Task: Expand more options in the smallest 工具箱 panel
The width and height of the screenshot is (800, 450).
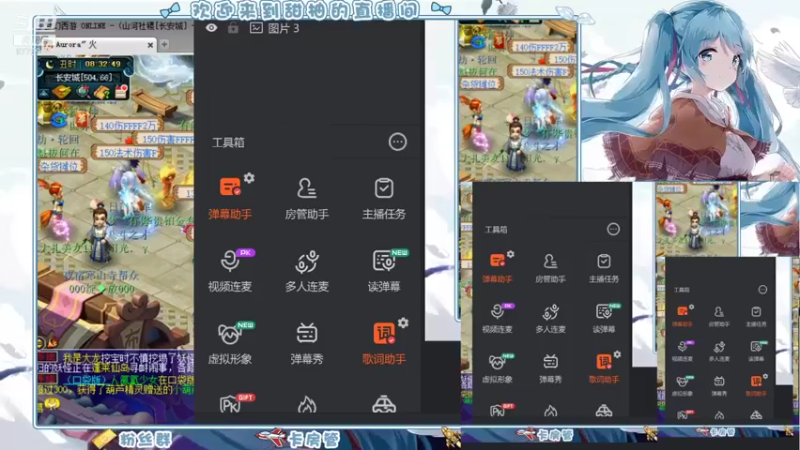Action: tap(762, 289)
